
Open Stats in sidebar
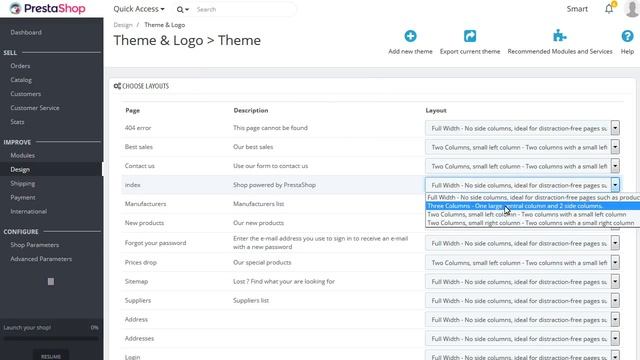17,122
